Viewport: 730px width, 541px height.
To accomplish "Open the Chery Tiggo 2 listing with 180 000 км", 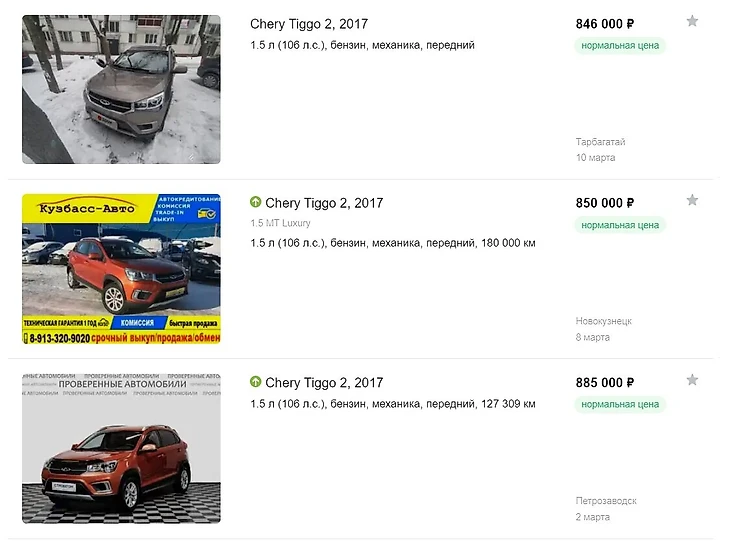I will [x=324, y=203].
